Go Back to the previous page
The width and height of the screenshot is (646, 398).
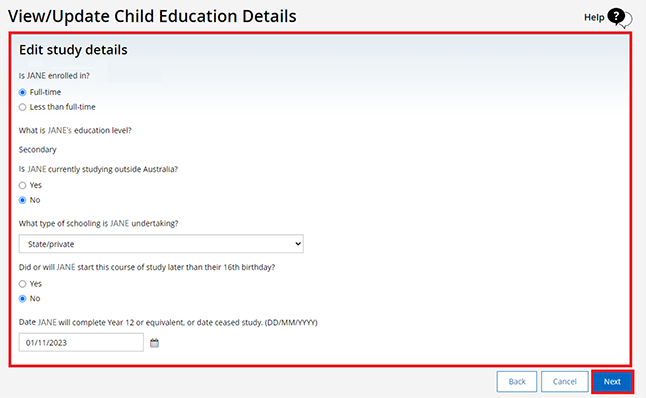coord(517,382)
